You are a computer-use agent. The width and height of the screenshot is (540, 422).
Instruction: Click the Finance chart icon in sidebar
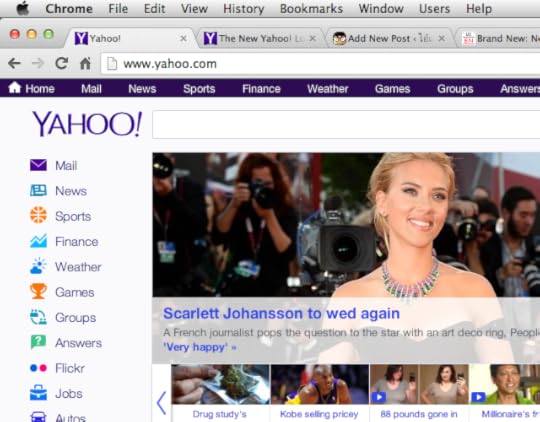point(38,241)
